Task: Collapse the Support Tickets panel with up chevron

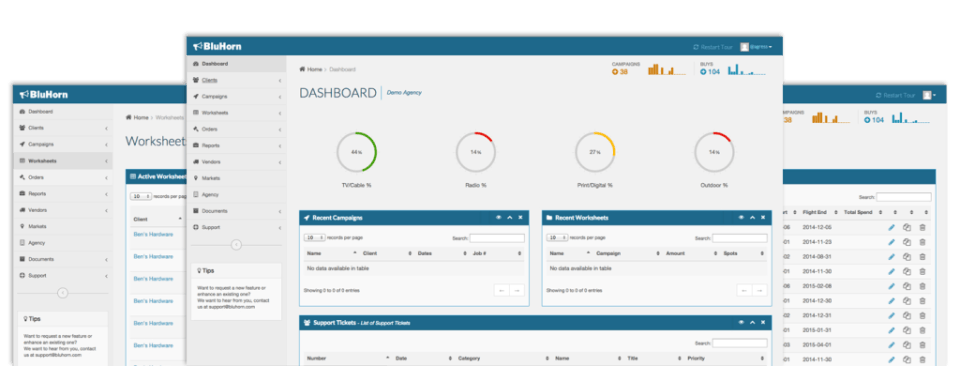Action: [752, 322]
